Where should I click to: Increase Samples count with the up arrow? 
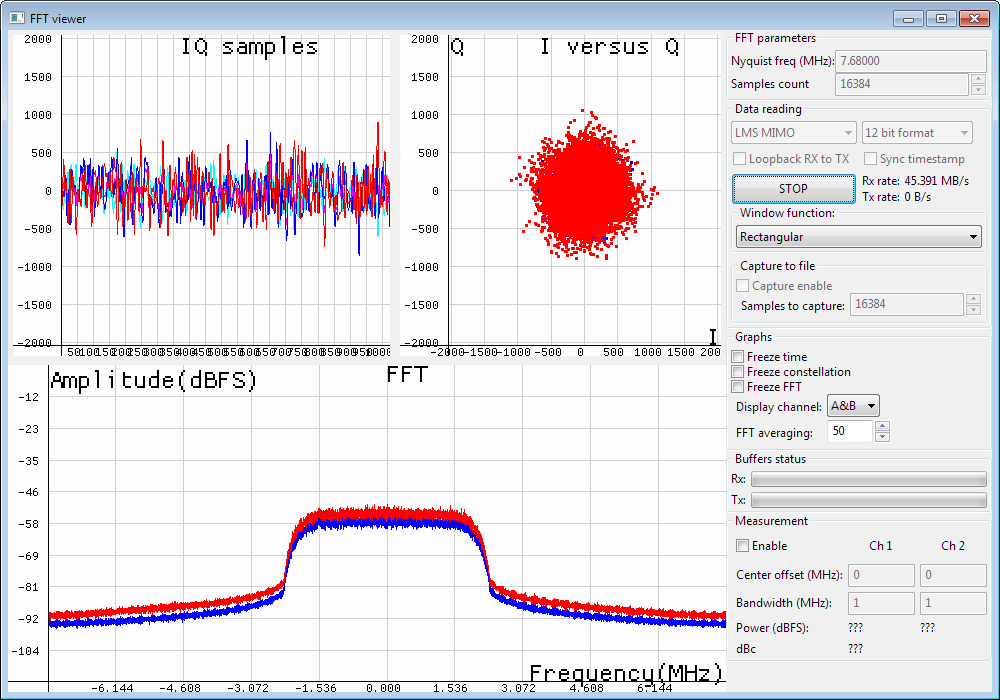coord(978,78)
